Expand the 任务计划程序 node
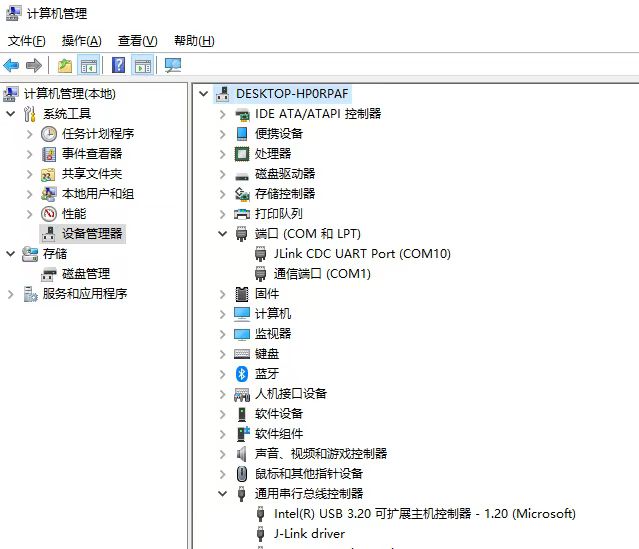The image size is (639, 549). [29, 134]
